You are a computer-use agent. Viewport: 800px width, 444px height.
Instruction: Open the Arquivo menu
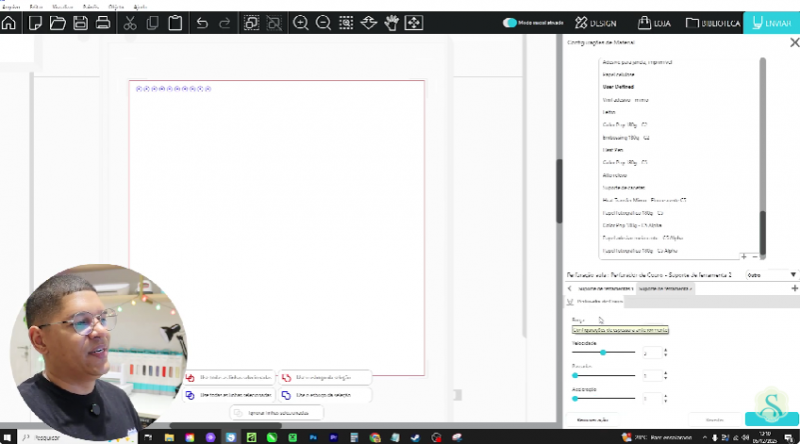click(x=11, y=7)
